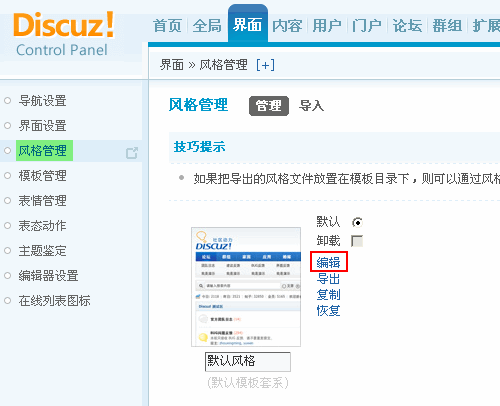Switch to the 导入 tab
Image resolution: width=500 pixels, height=406 pixels.
click(x=311, y=106)
